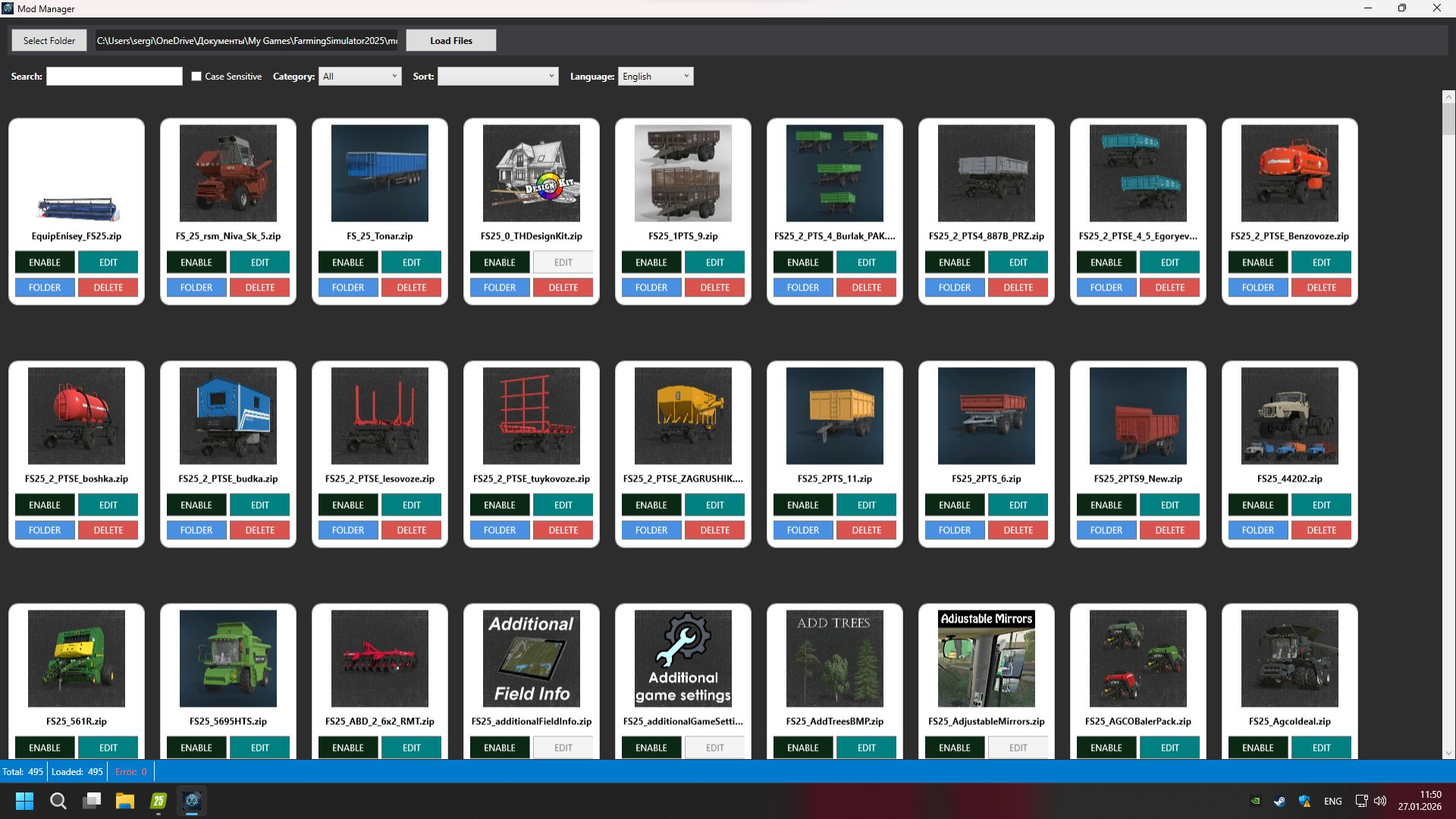Delete the FS25_2PTS_11.zip mod

pos(866,529)
